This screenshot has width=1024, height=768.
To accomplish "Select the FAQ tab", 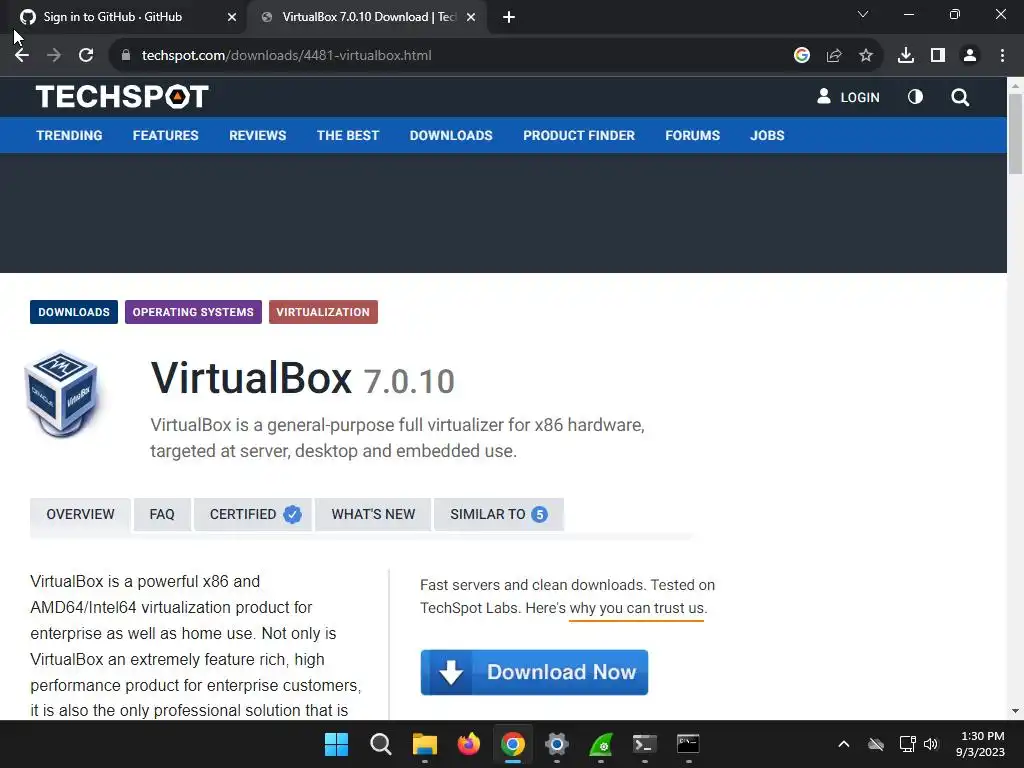I will tap(162, 515).
